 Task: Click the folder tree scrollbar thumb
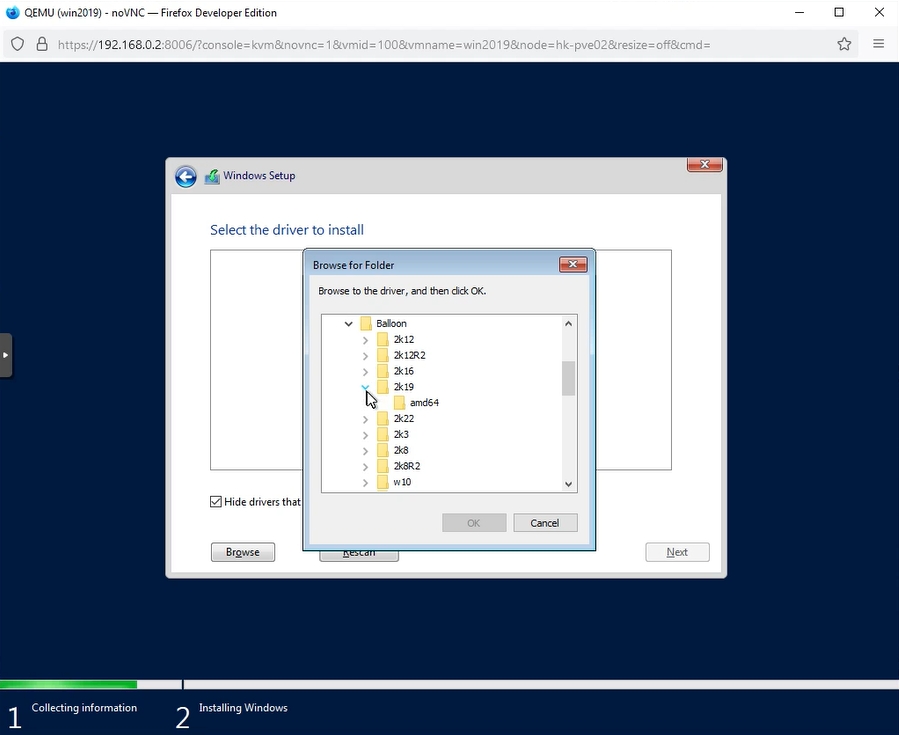569,378
